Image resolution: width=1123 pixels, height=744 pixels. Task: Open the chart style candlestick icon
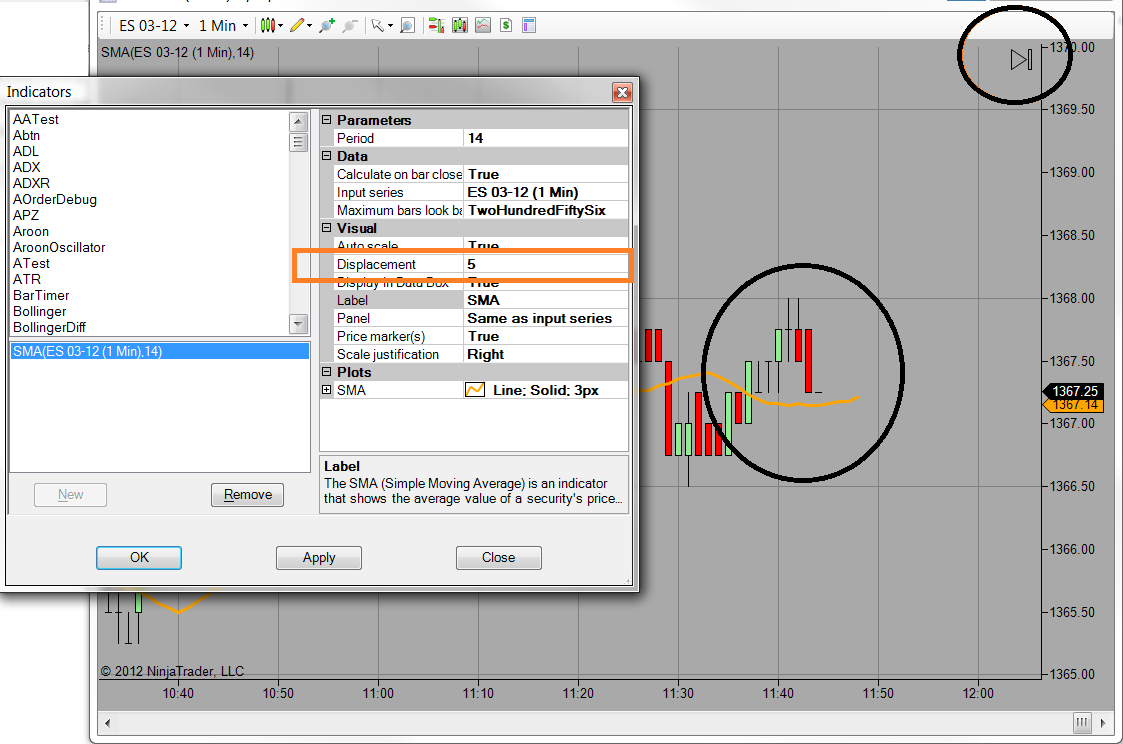(x=267, y=26)
